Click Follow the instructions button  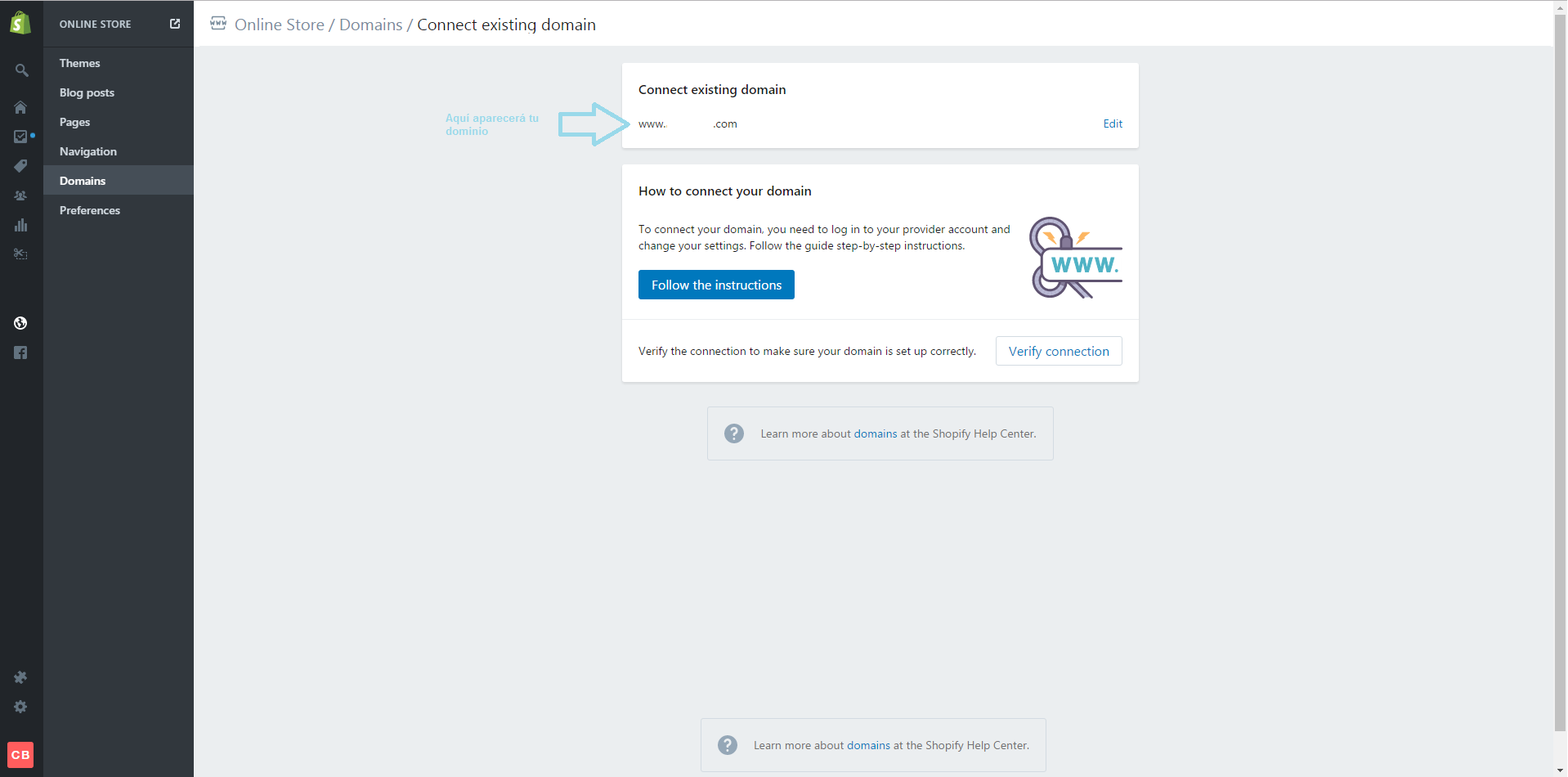click(716, 285)
